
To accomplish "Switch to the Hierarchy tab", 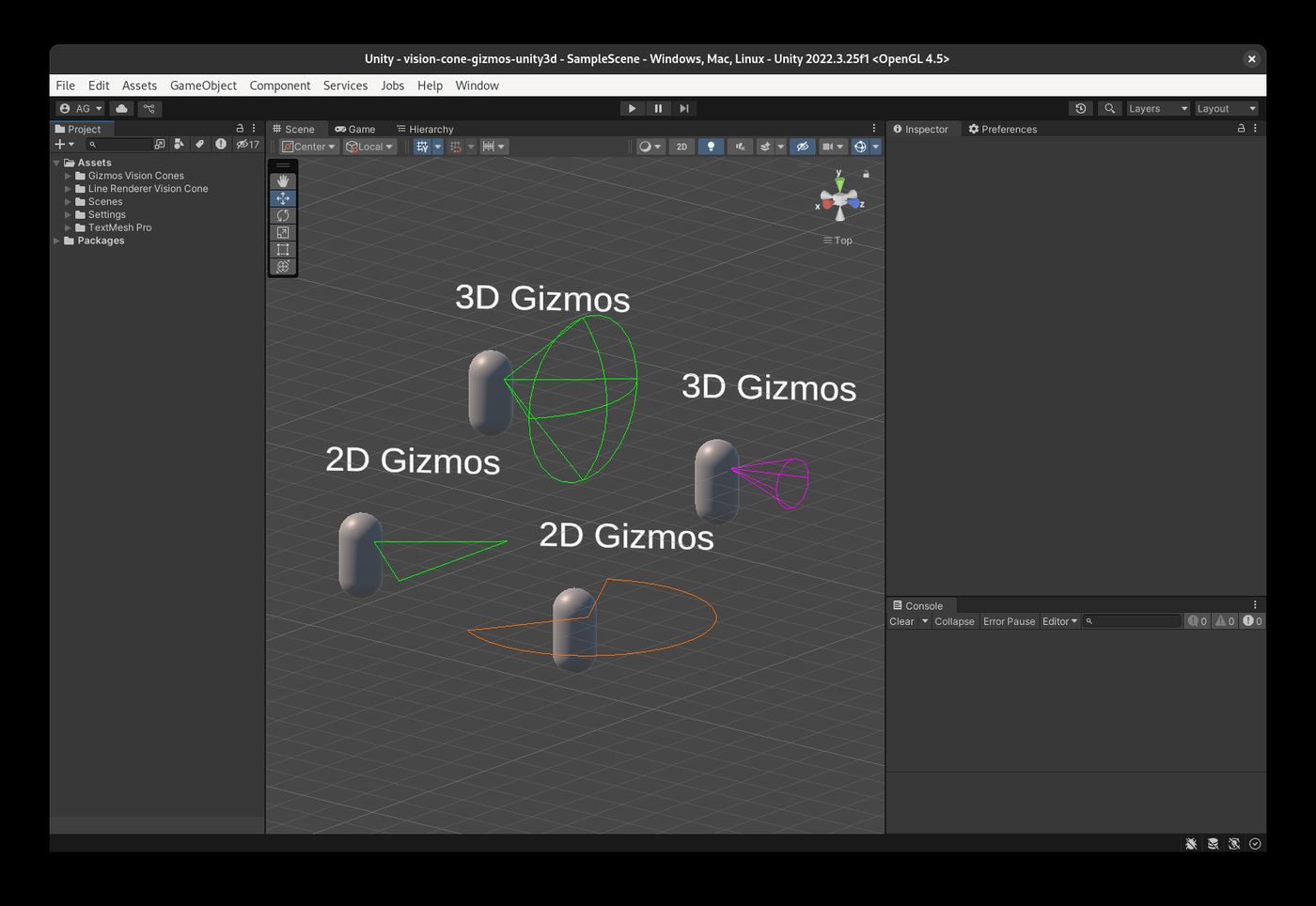I will (425, 129).
